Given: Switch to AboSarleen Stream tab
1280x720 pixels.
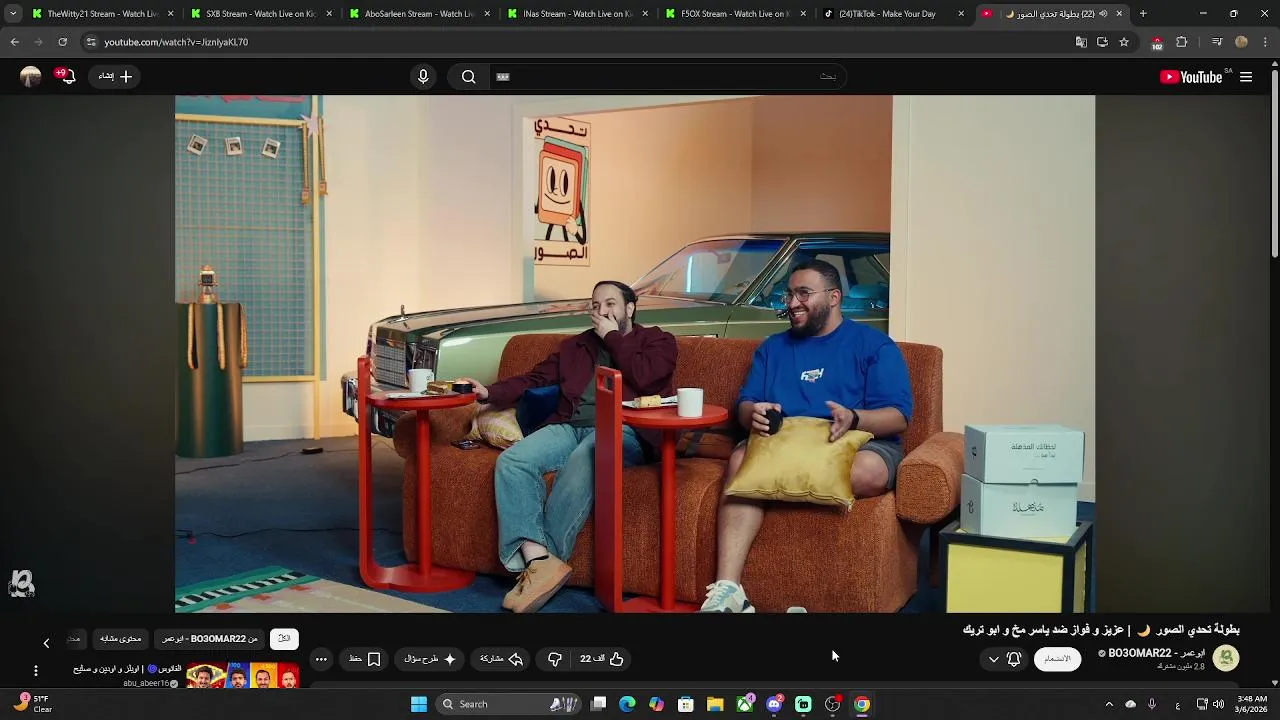Looking at the screenshot, I should (x=418, y=14).
